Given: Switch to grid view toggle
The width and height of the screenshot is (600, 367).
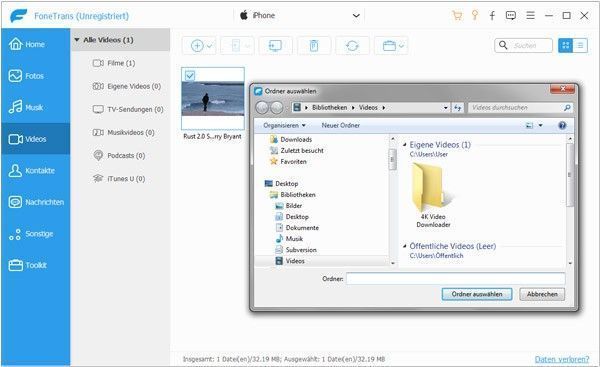Looking at the screenshot, I should [566, 46].
